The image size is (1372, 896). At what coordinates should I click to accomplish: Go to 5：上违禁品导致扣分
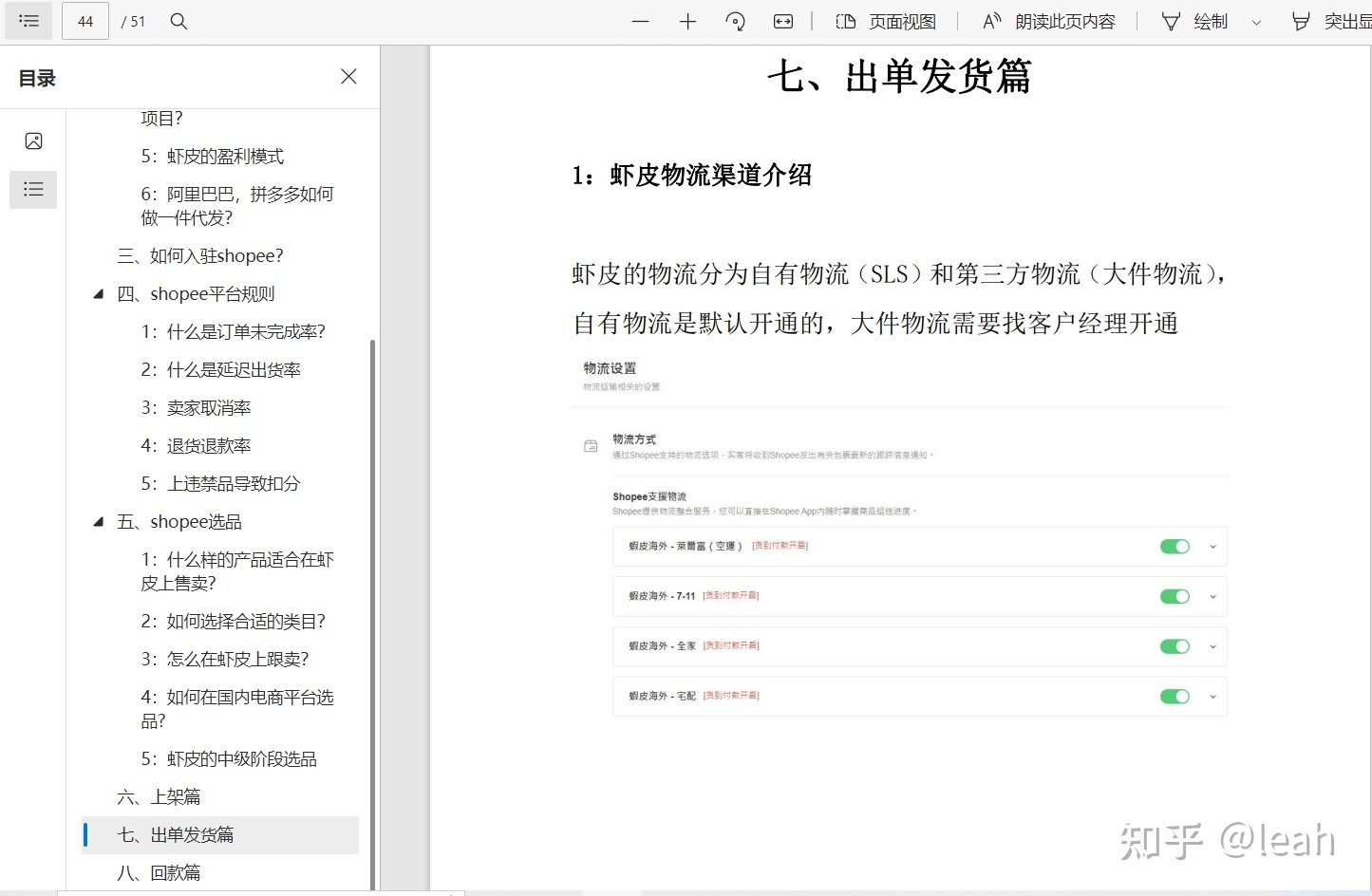(221, 483)
